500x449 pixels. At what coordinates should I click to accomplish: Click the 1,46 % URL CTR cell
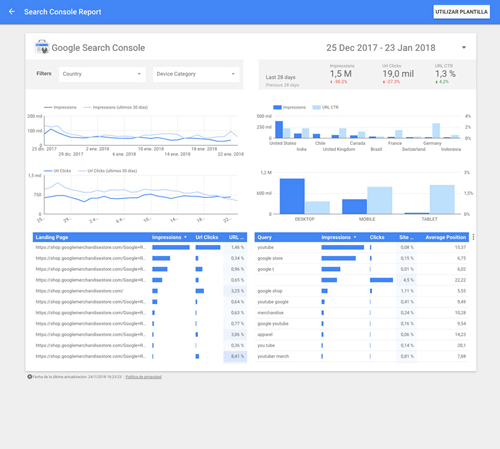click(x=235, y=247)
